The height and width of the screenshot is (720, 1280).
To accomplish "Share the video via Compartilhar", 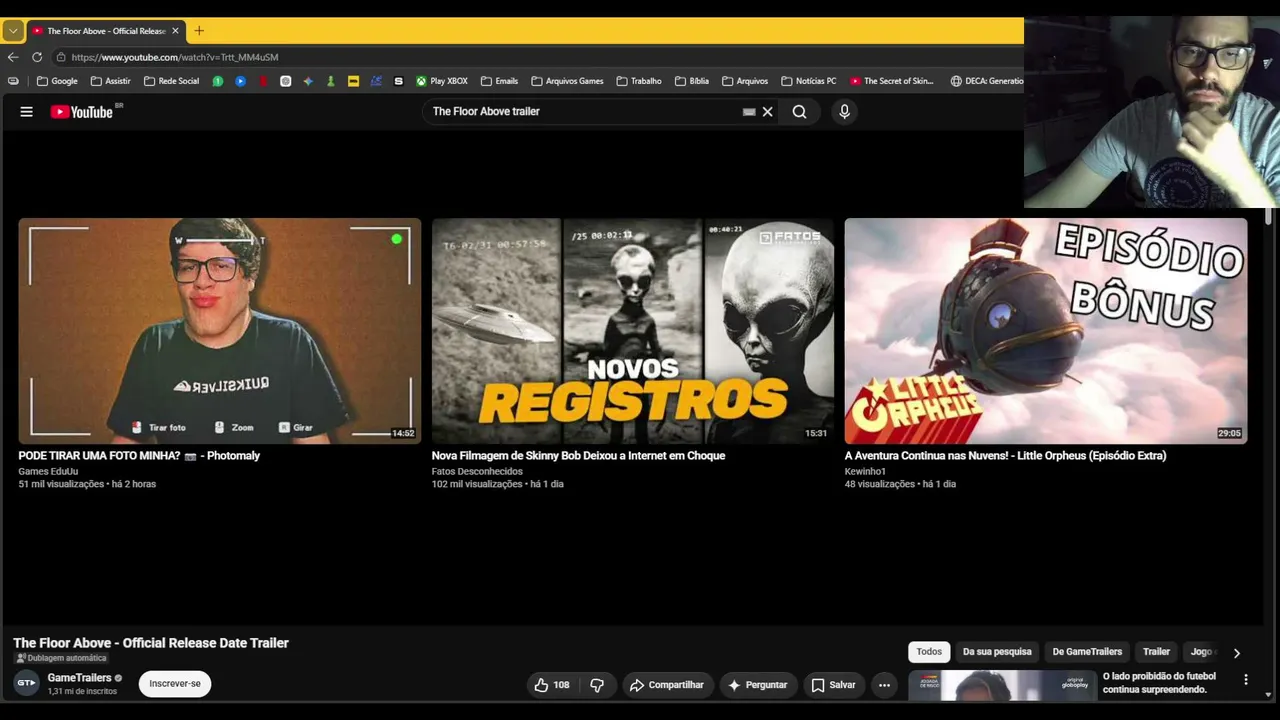I will pos(666,685).
